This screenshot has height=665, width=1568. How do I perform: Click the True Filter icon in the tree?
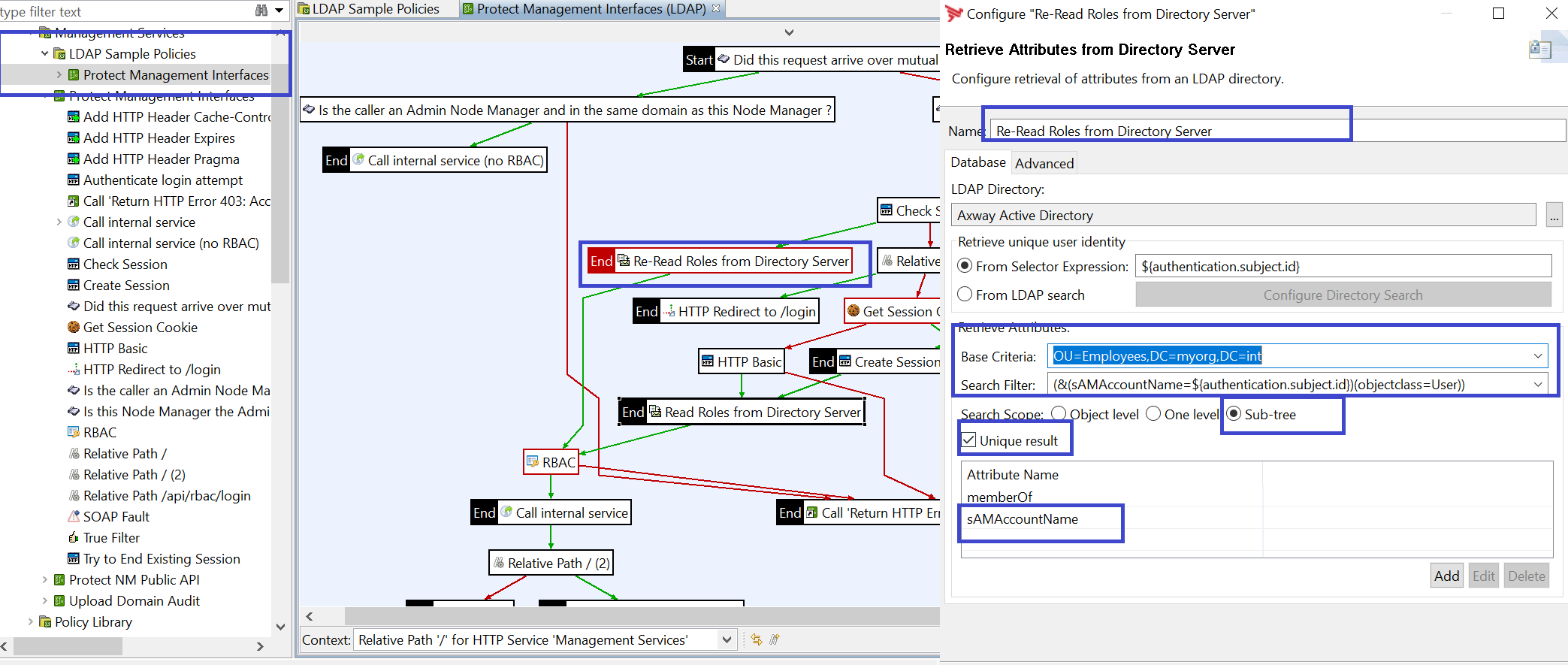[x=74, y=538]
